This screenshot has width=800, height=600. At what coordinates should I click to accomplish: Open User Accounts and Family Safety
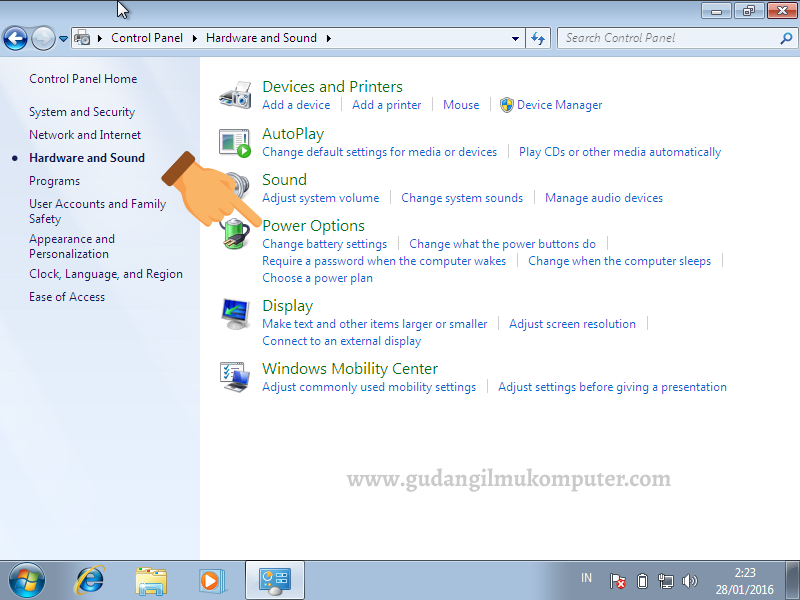[x=97, y=211]
